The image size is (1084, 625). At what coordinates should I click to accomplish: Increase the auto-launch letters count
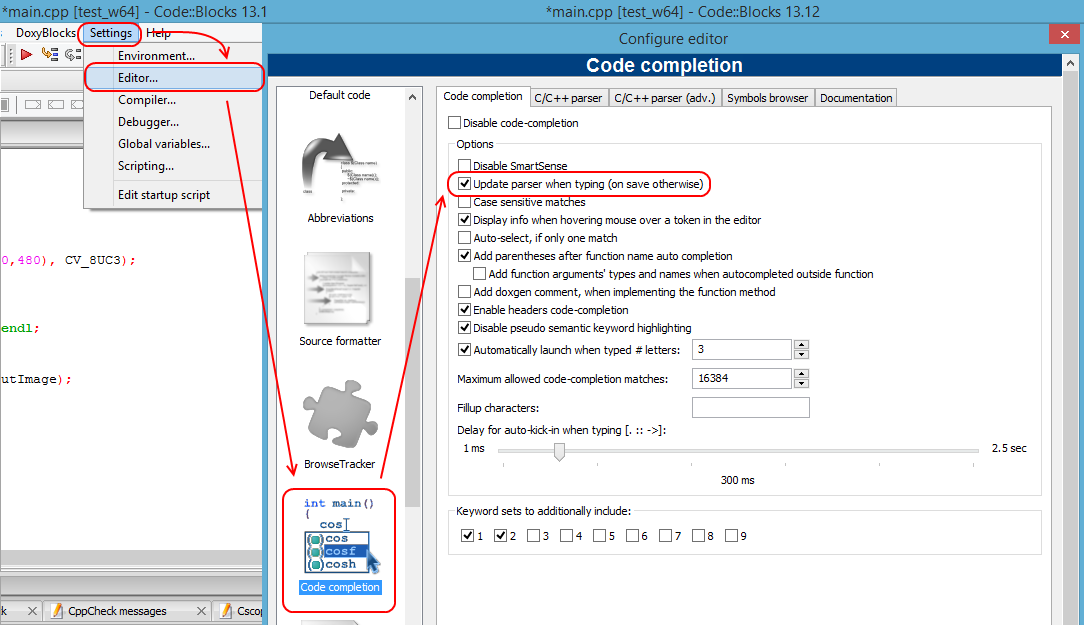point(801,344)
